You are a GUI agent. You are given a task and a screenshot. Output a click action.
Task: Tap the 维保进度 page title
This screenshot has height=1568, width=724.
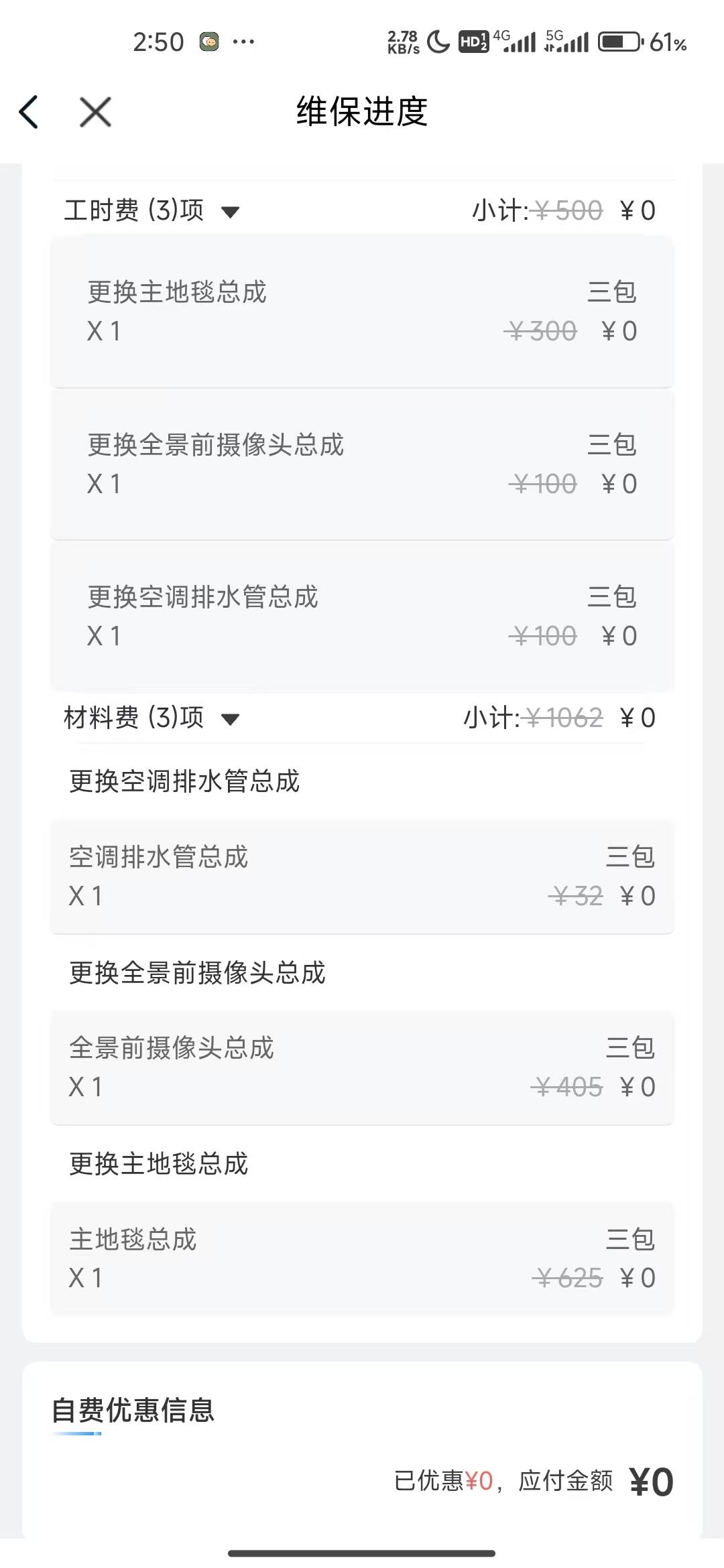click(362, 112)
